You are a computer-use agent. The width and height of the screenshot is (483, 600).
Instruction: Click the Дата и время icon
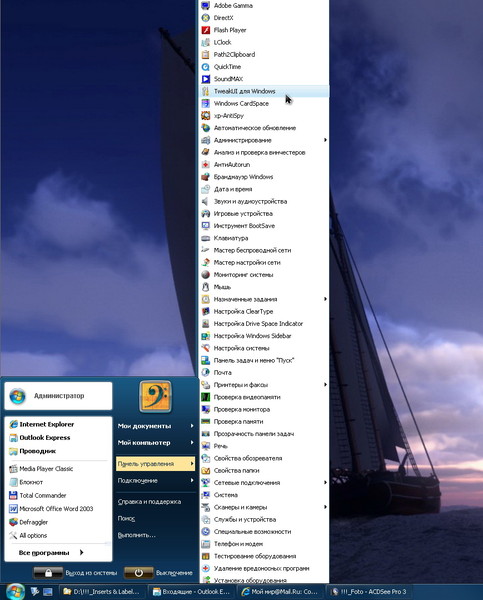click(206, 189)
